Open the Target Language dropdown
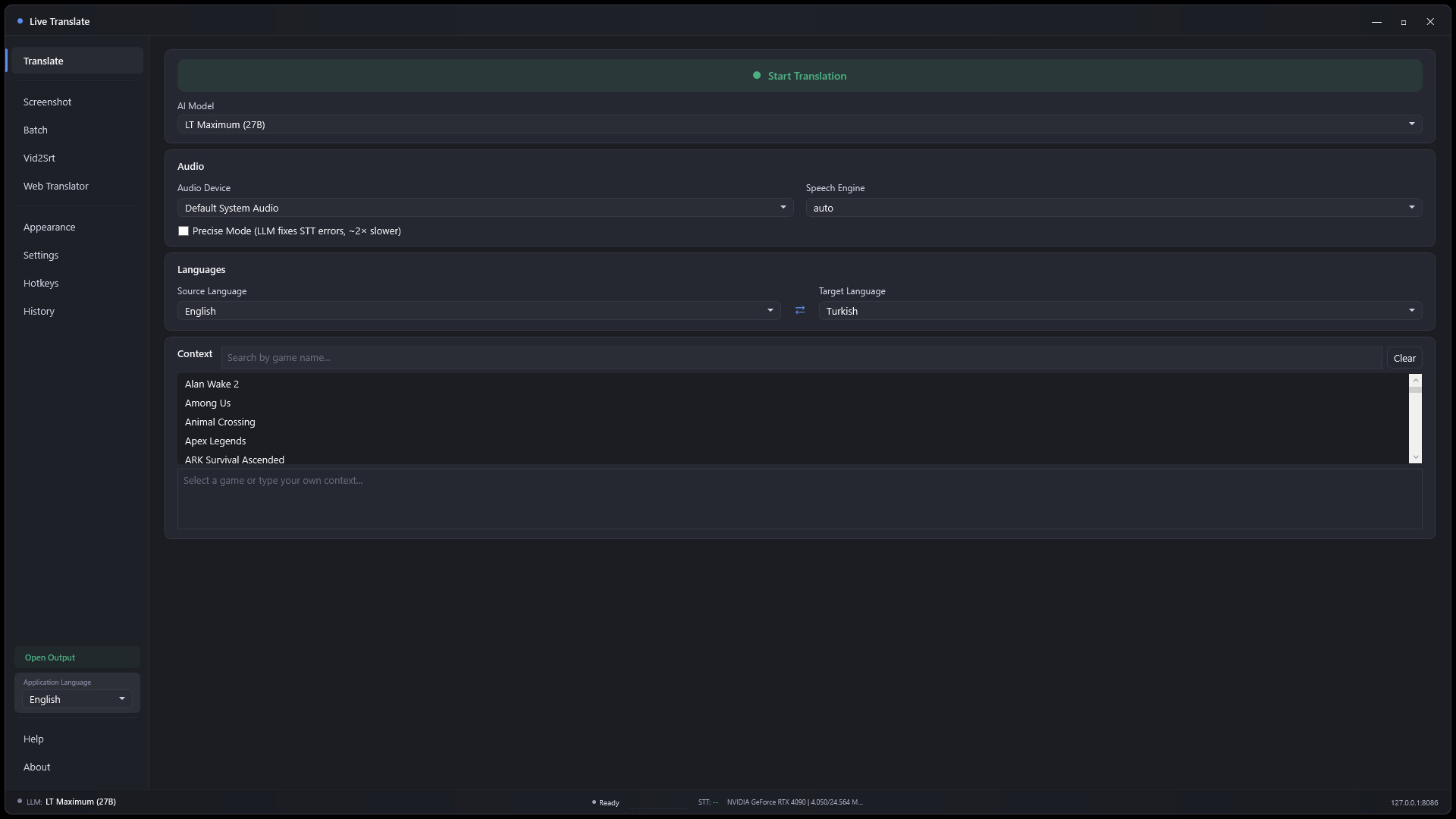The width and height of the screenshot is (1456, 819). click(1120, 311)
